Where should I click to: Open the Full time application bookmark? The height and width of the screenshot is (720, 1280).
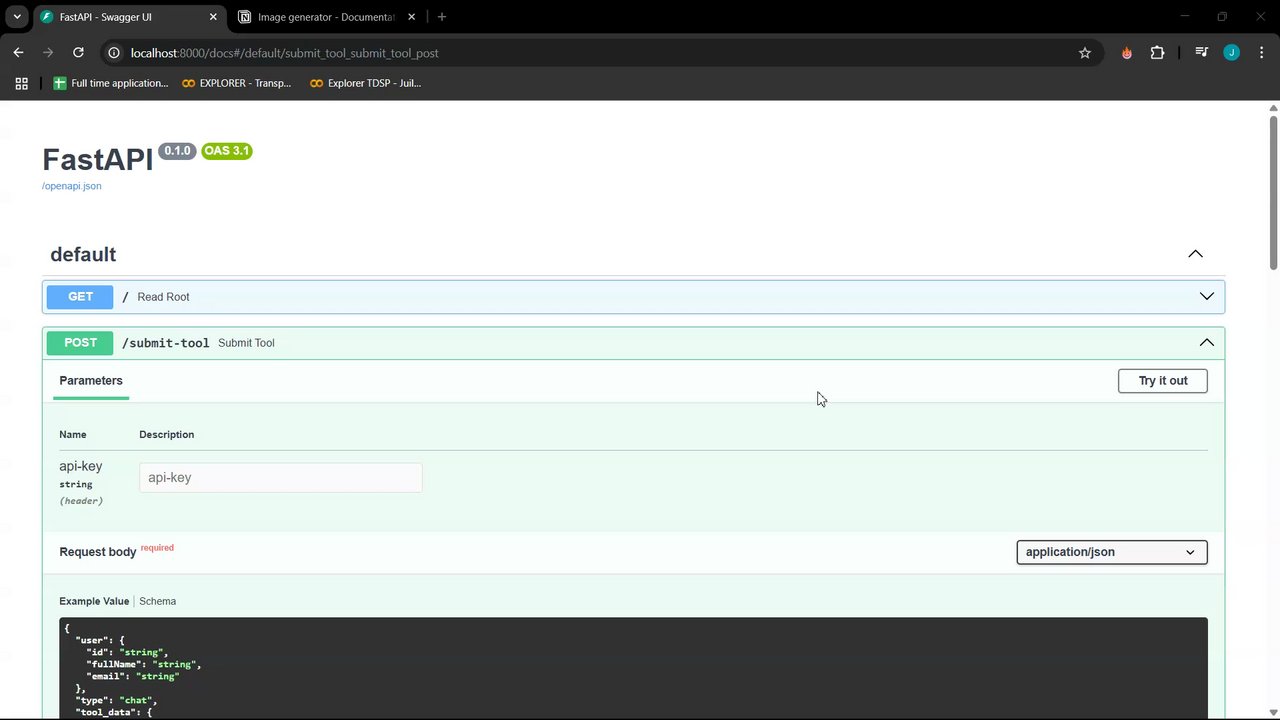pos(111,83)
